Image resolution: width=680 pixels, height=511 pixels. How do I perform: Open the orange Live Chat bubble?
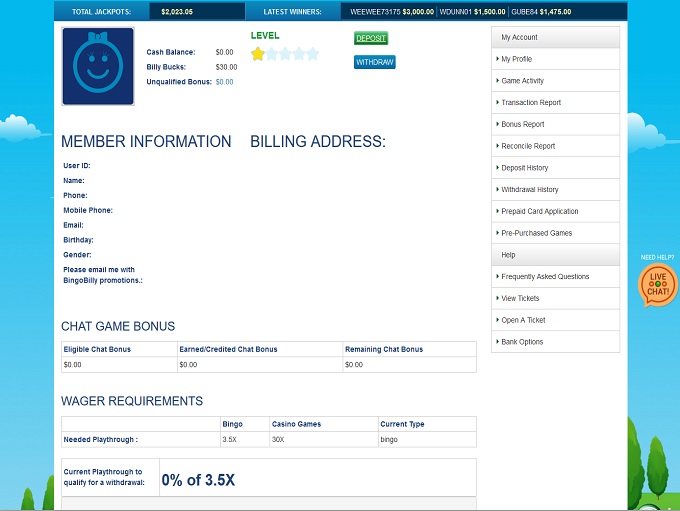[657, 285]
